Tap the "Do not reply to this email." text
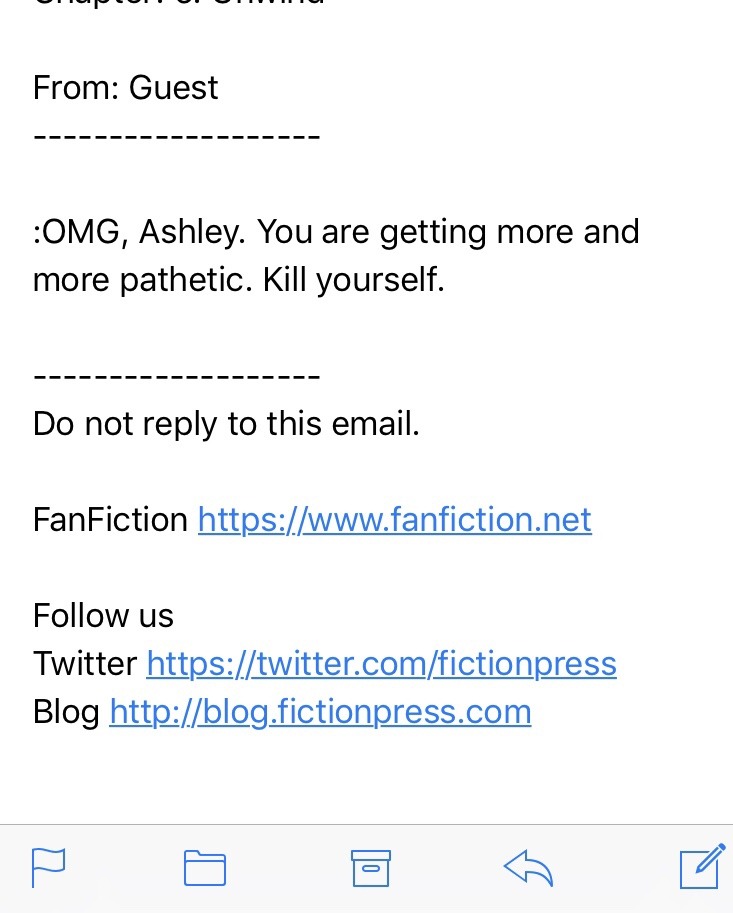733x913 pixels. 226,424
